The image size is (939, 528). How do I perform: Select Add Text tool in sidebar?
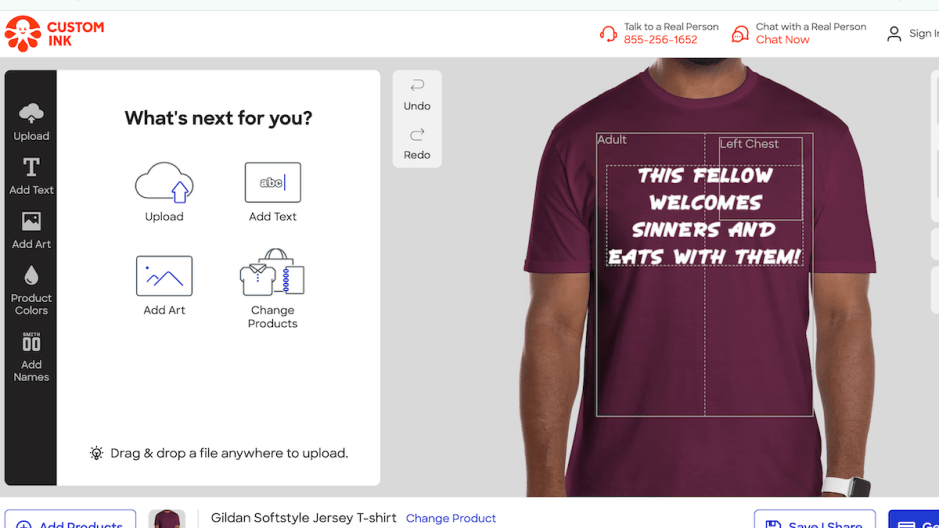pos(31,175)
